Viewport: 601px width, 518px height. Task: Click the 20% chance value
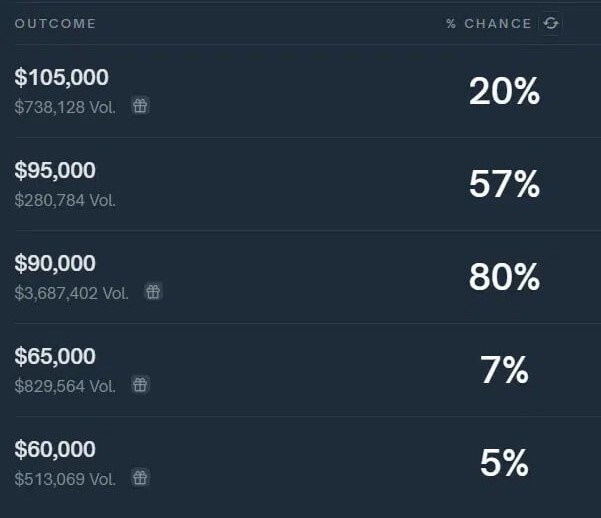(x=504, y=91)
